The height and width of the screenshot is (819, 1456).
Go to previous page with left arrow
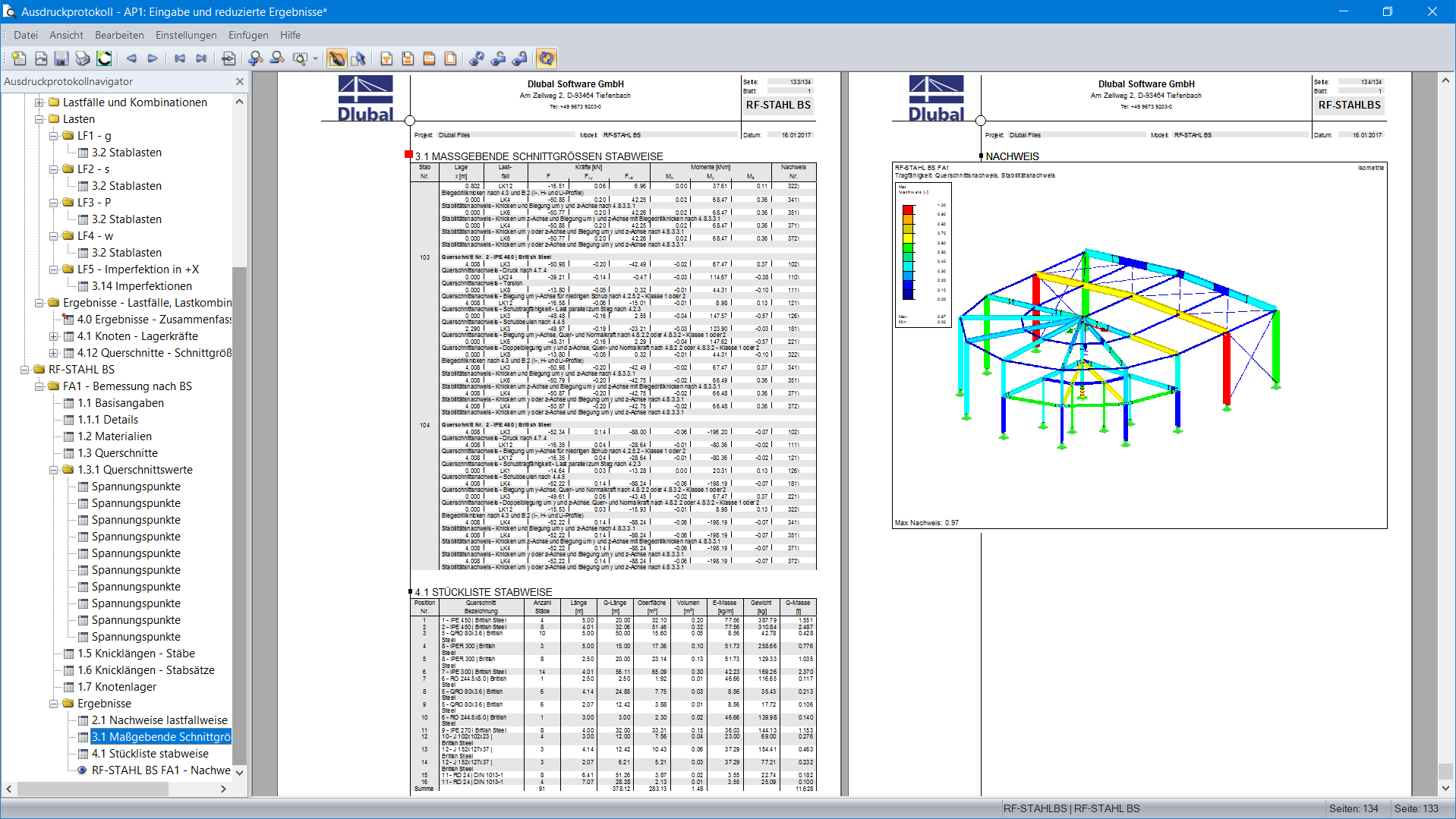point(131,58)
